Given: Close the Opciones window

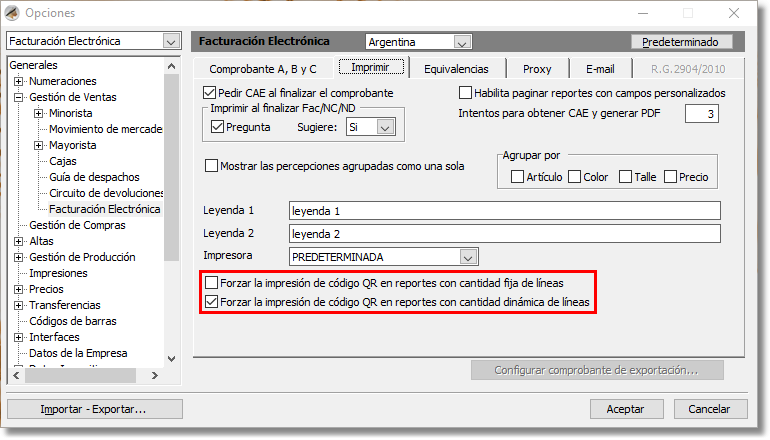Looking at the screenshot, I should coord(734,13).
